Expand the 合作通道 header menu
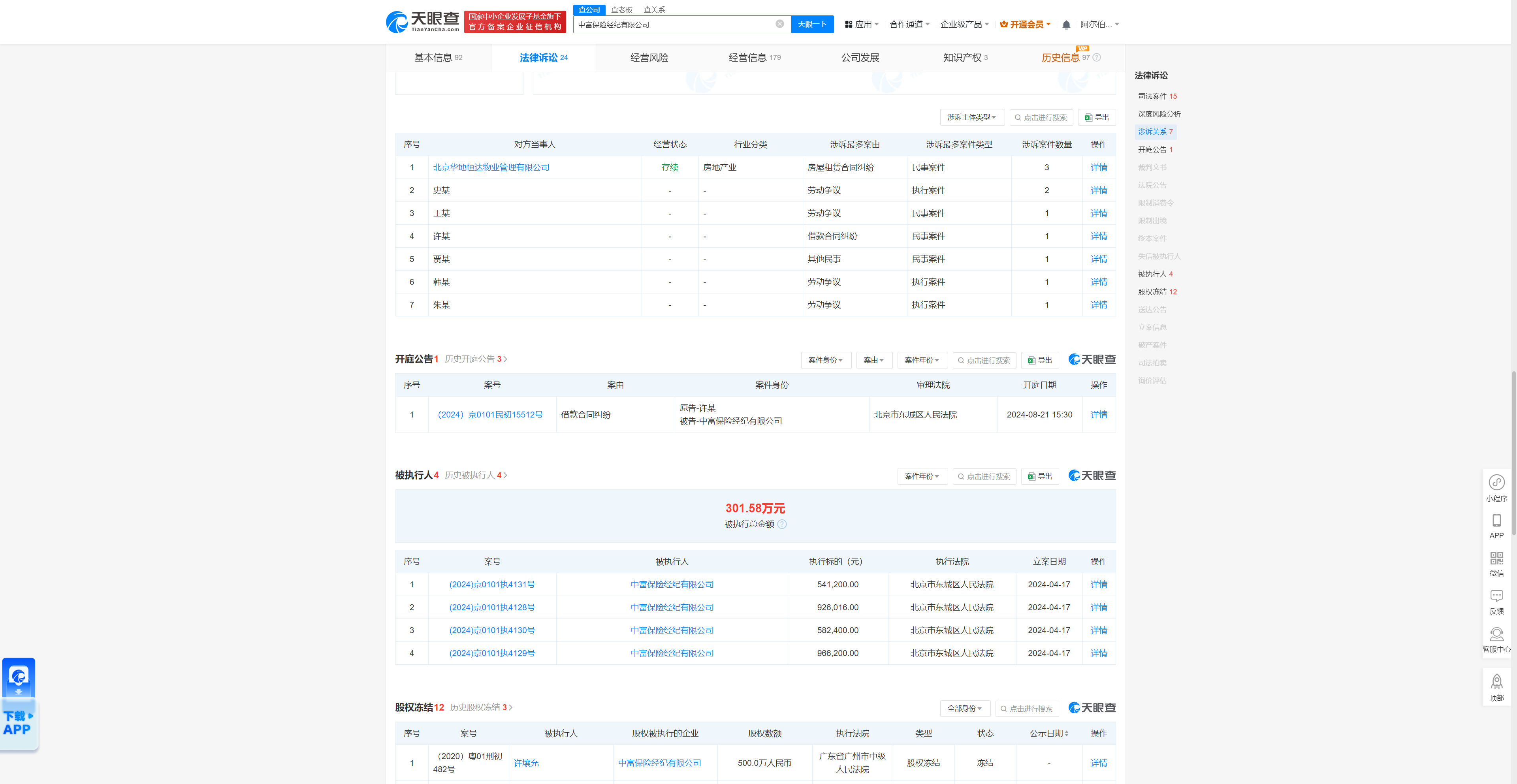1517x784 pixels. click(909, 25)
